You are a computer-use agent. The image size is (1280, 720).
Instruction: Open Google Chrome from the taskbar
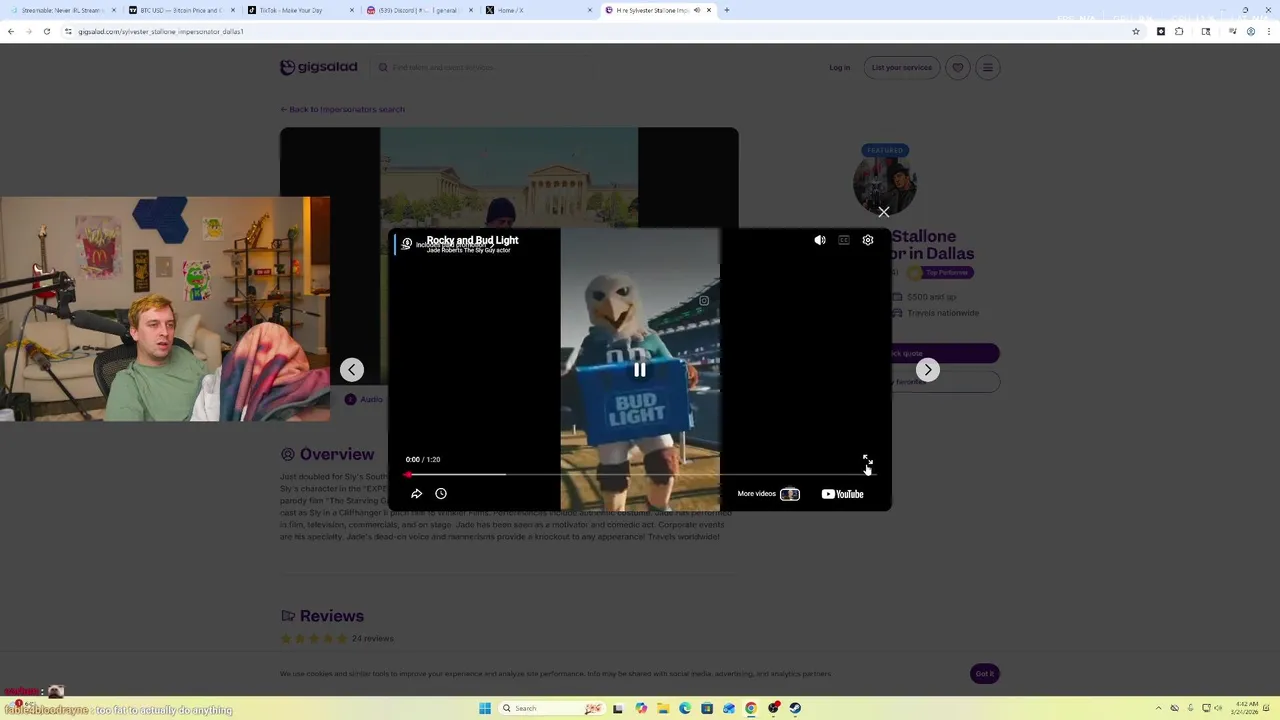pyautogui.click(x=751, y=708)
